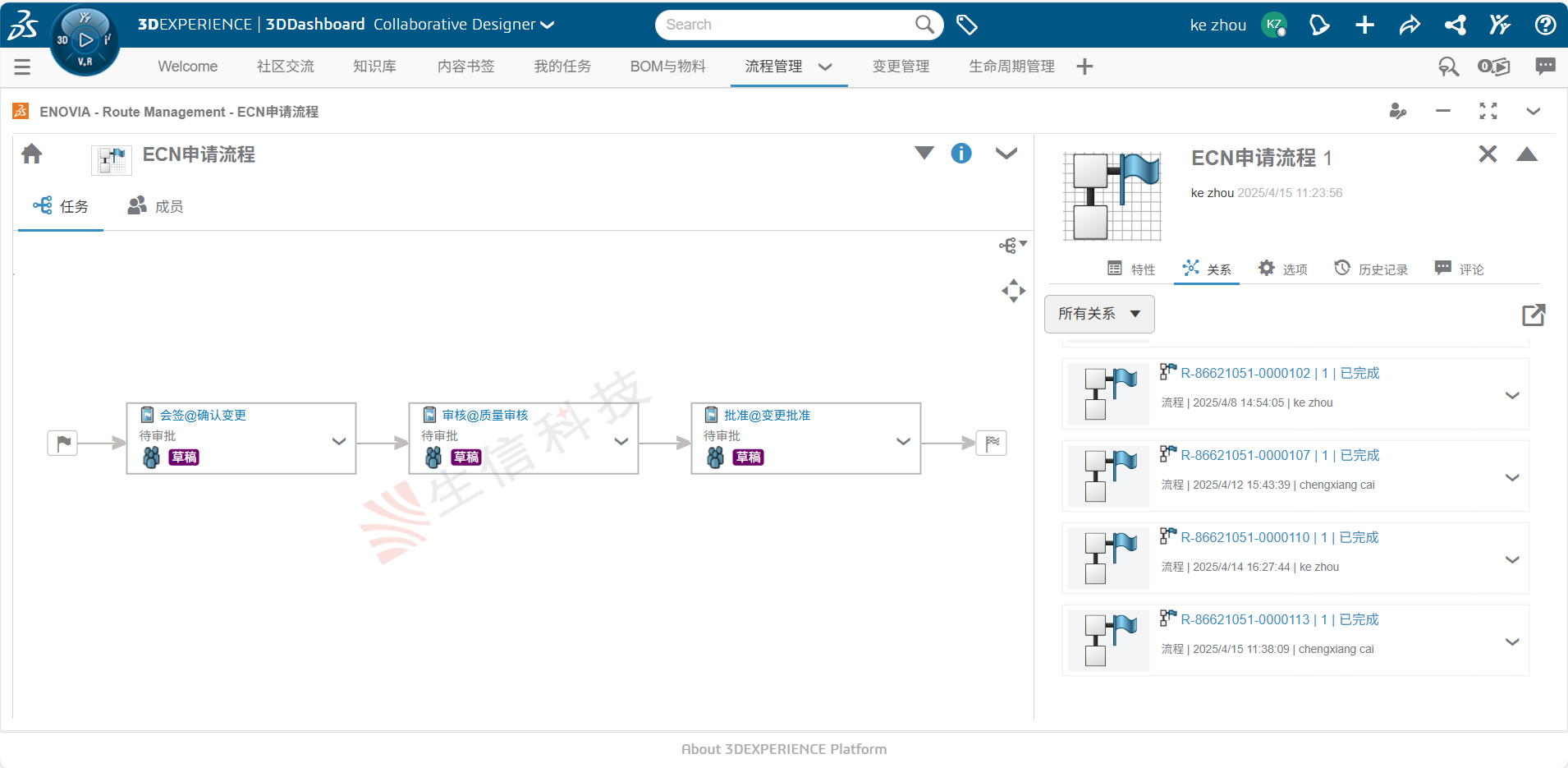Image resolution: width=1568 pixels, height=768 pixels.
Task: Open the dashboard search users icon
Action: (x=1448, y=67)
